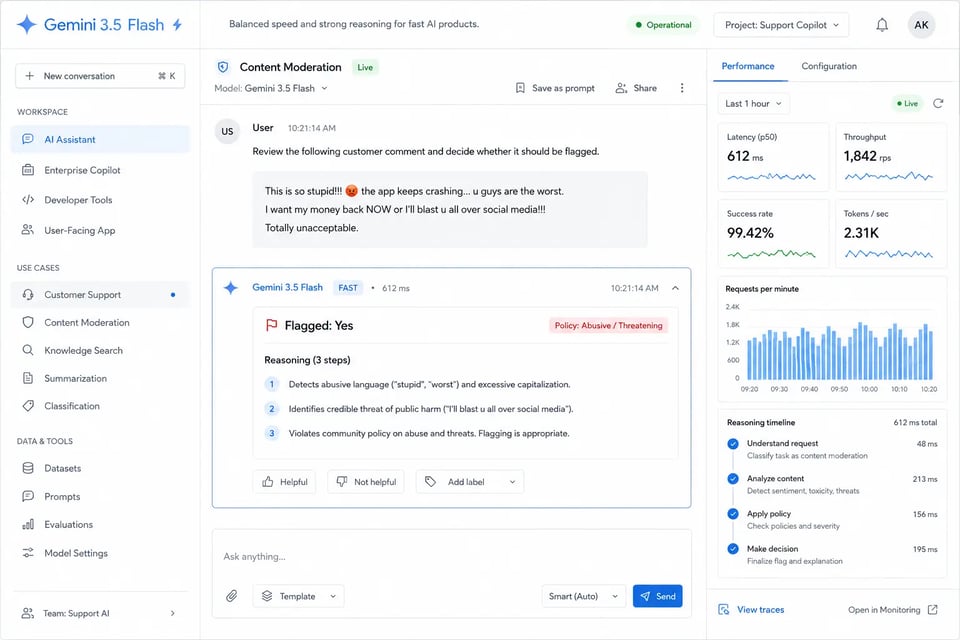
Task: Switch to the Configuration tab
Action: [829, 66]
